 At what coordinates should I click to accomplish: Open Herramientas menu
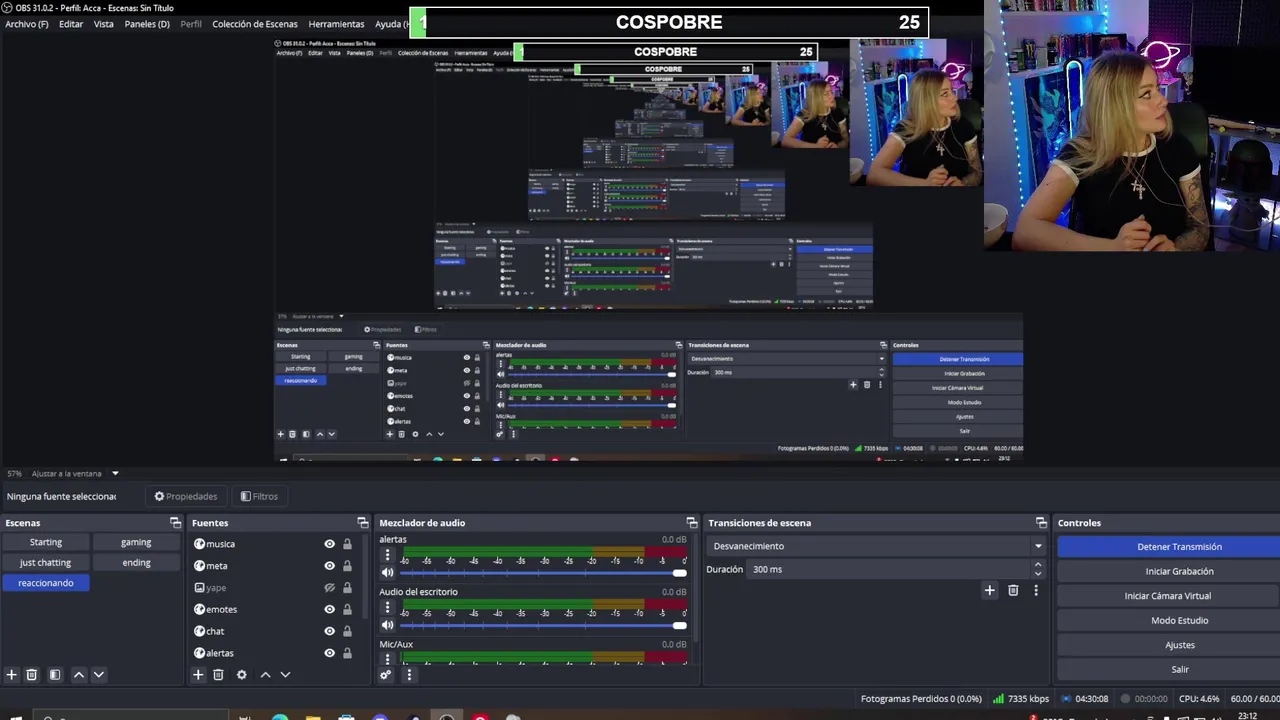(336, 24)
